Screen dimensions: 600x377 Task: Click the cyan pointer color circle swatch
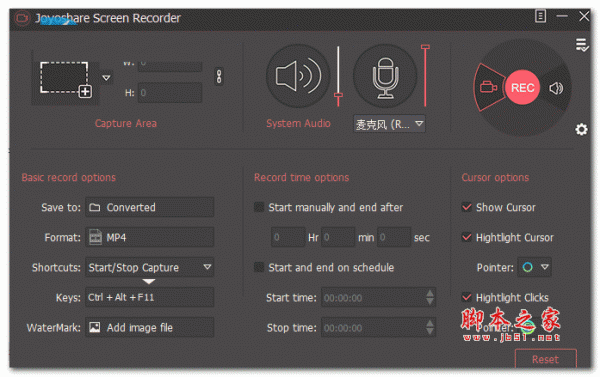527,267
